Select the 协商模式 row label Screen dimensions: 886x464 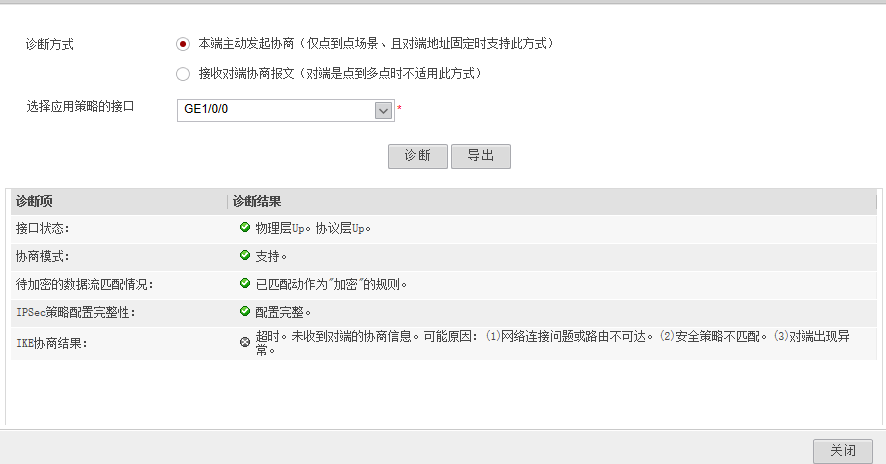43,257
